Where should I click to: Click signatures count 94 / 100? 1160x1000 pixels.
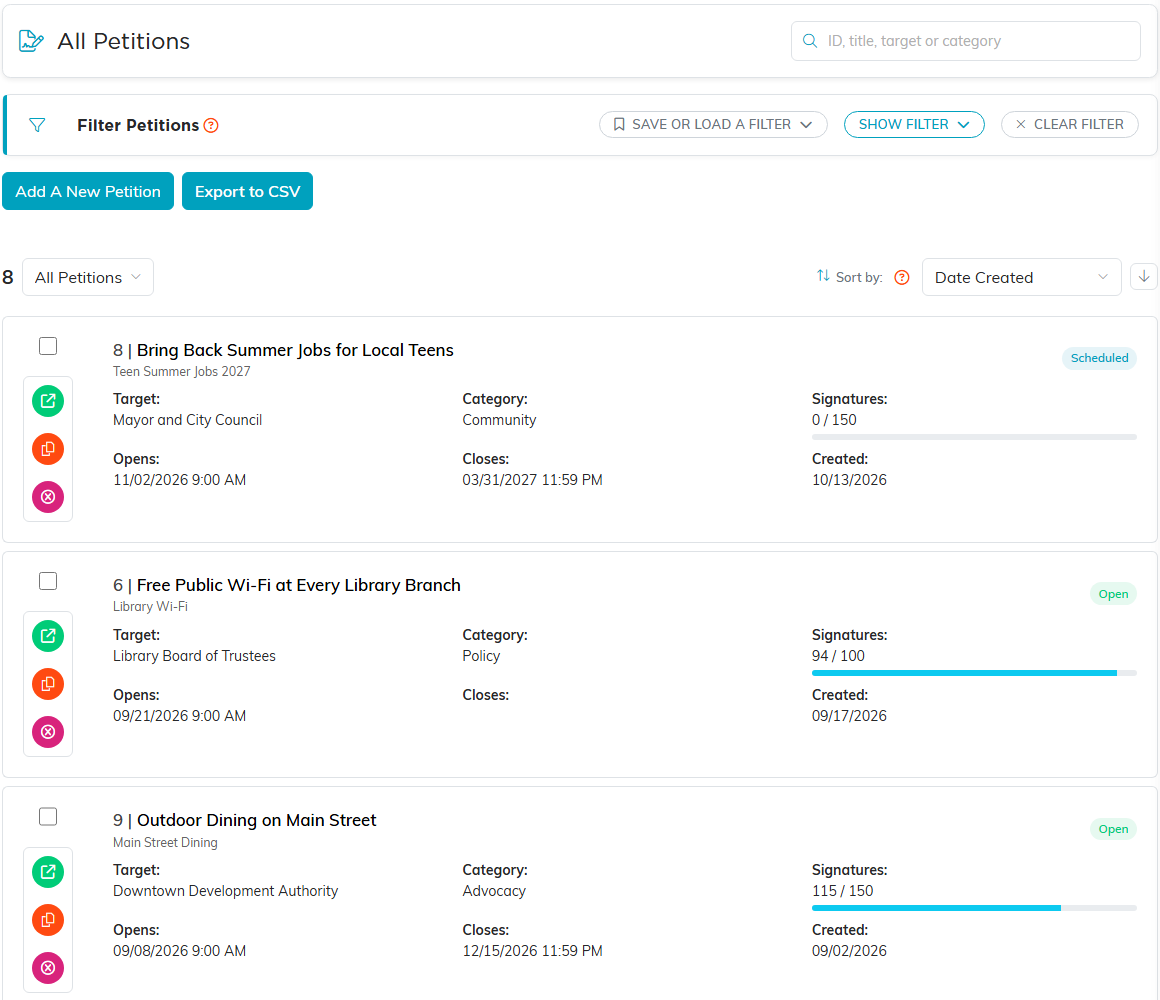coord(838,655)
